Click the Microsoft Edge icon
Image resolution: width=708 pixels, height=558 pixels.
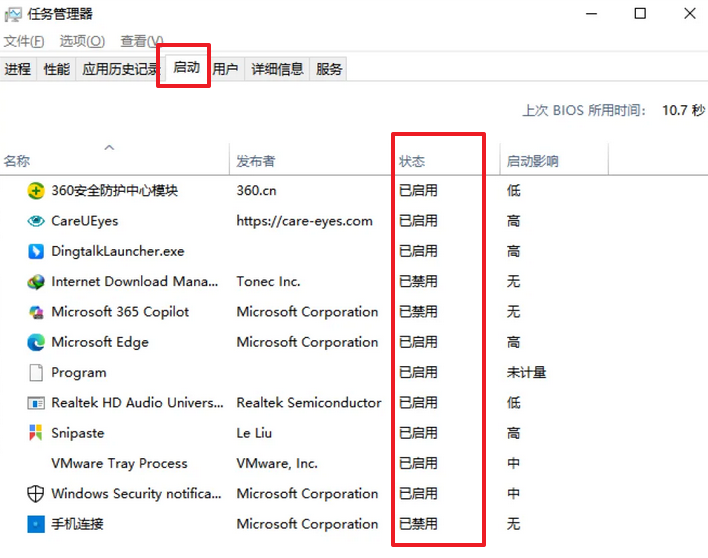pyautogui.click(x=36, y=342)
